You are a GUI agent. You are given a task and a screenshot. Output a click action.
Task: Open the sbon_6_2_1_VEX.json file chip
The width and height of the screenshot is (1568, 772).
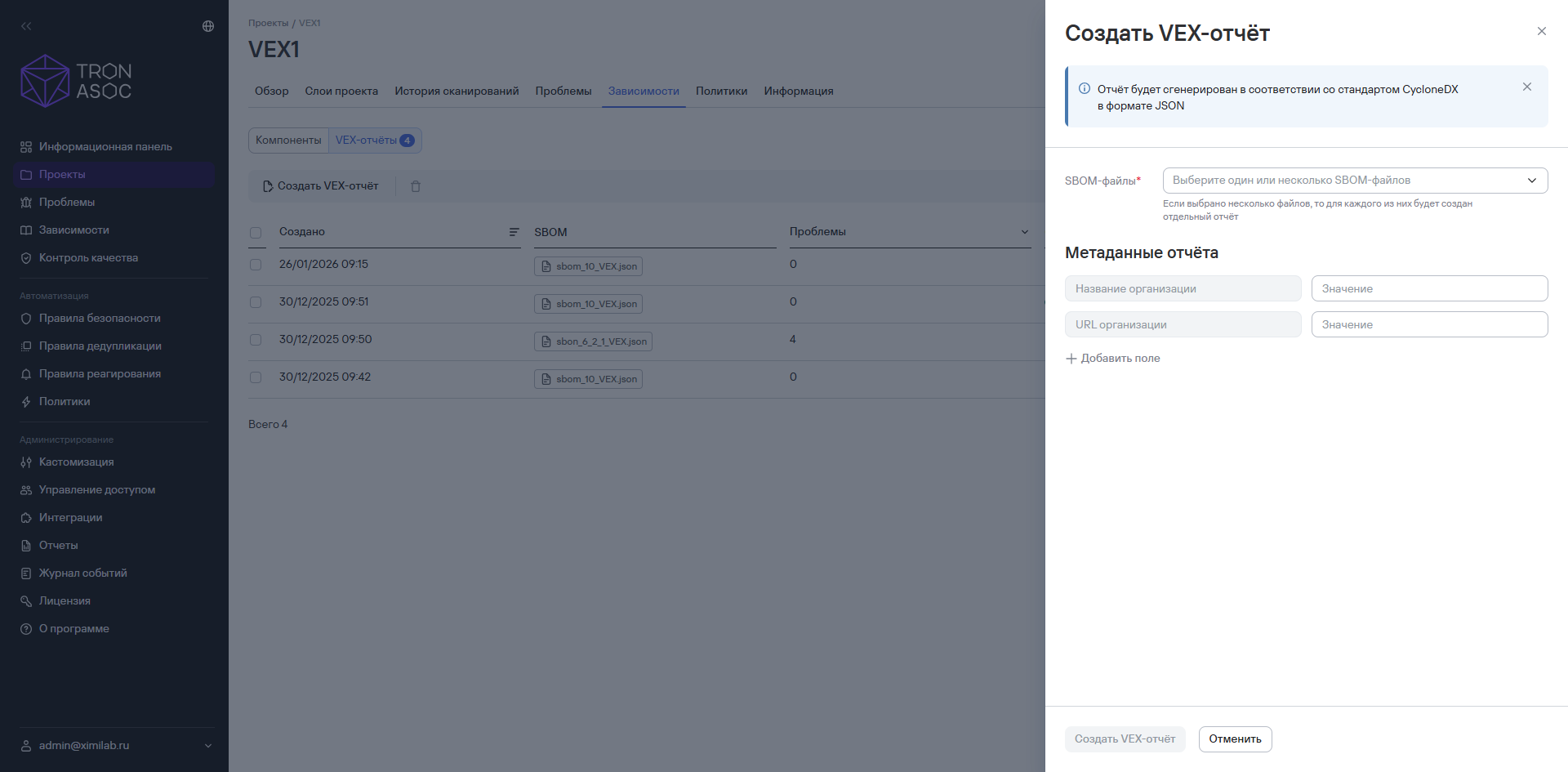coord(593,341)
